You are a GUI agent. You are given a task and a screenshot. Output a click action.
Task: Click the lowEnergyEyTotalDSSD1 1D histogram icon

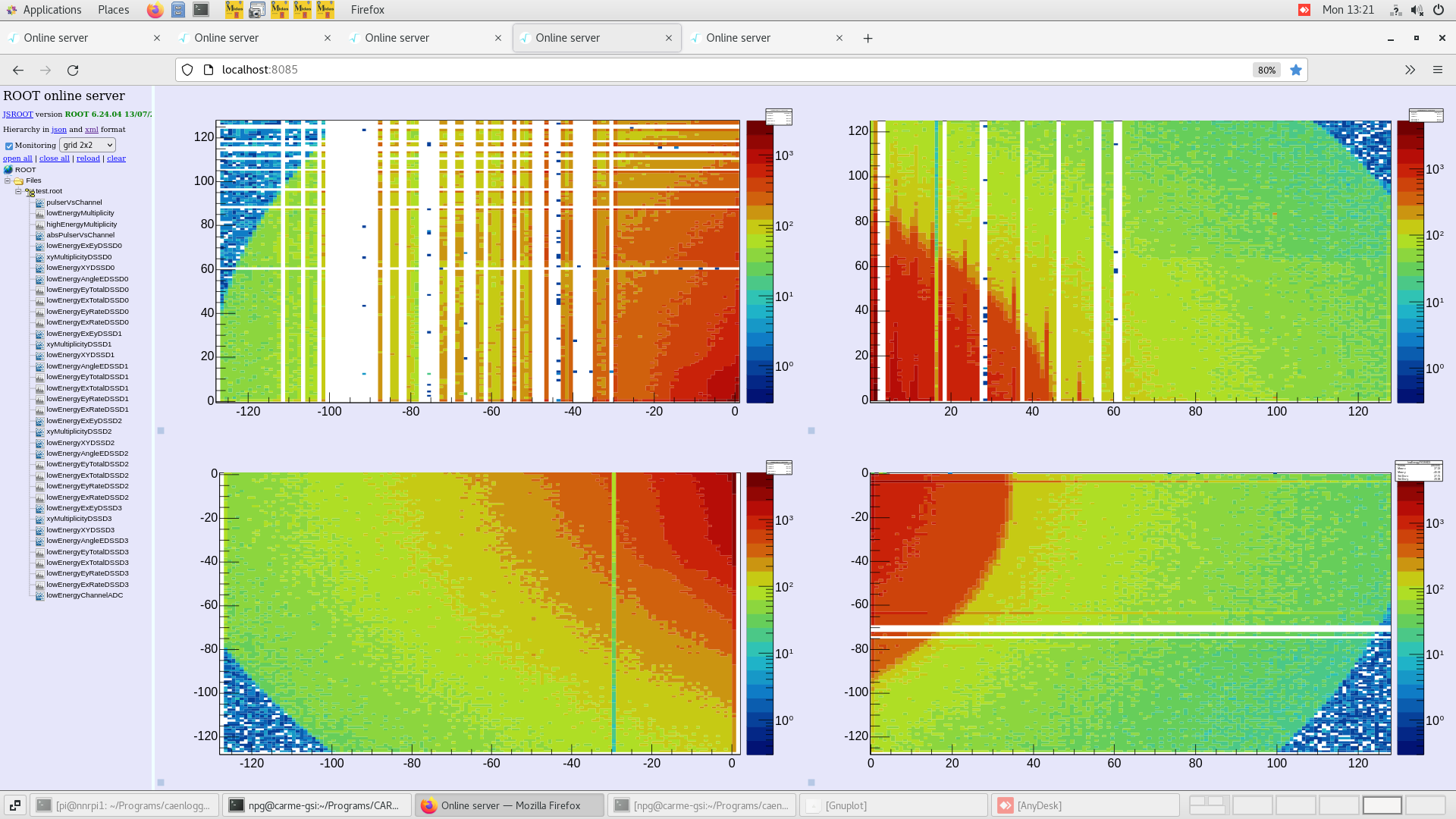tap(39, 377)
